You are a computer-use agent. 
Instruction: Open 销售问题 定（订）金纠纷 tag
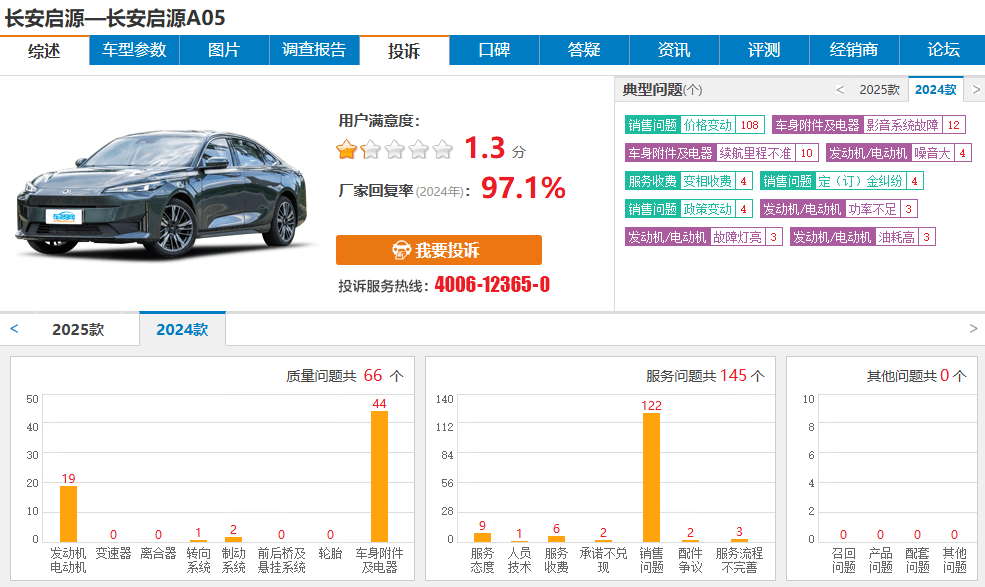point(842,181)
